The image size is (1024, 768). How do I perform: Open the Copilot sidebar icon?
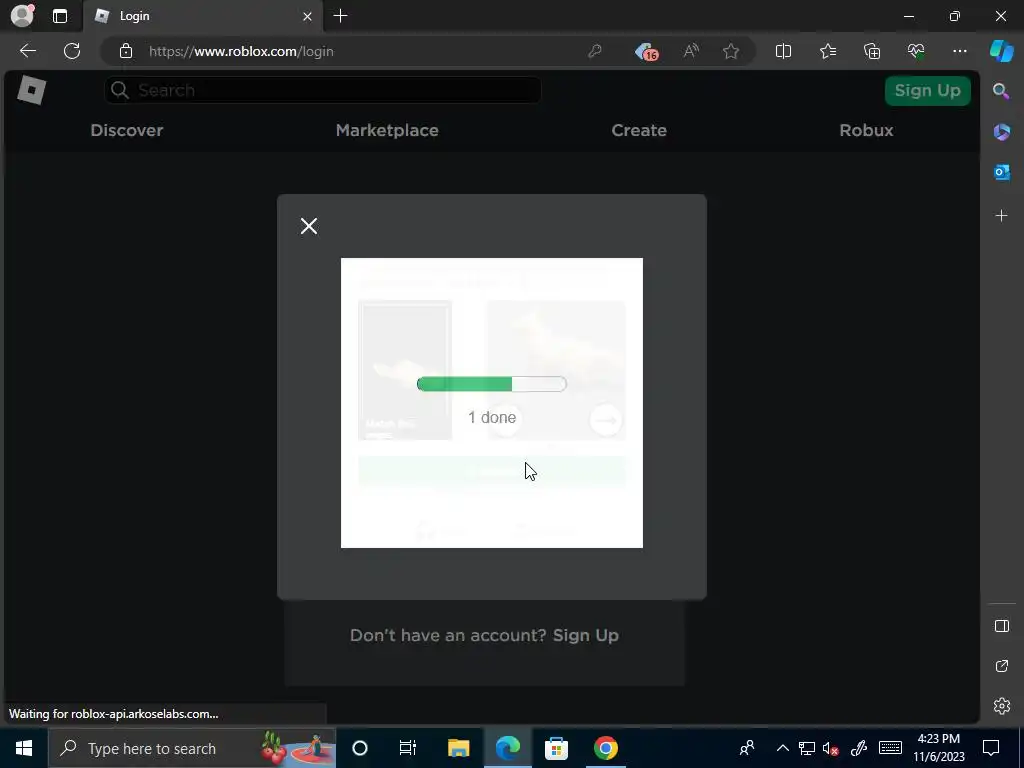tap(1002, 51)
